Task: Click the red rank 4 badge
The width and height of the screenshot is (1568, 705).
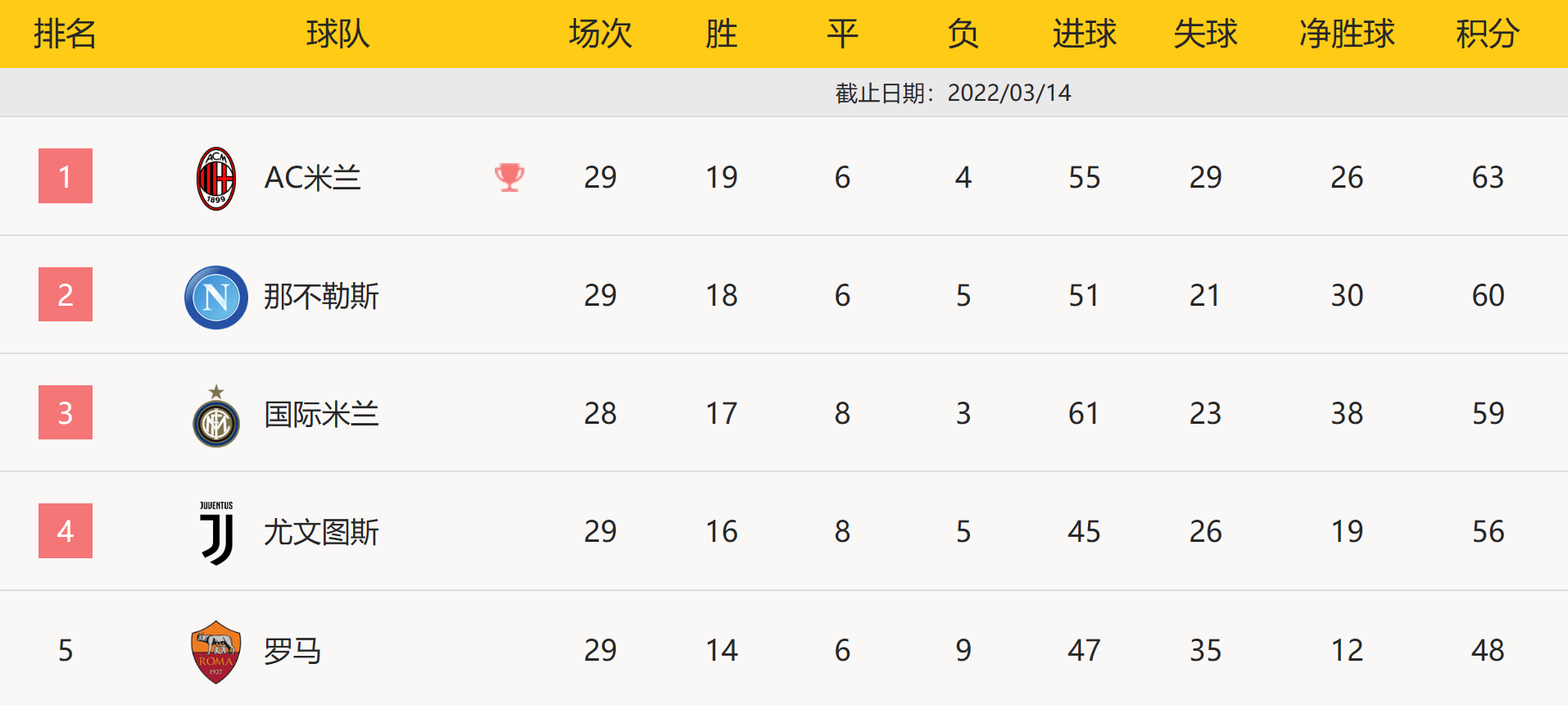Action: (66, 531)
